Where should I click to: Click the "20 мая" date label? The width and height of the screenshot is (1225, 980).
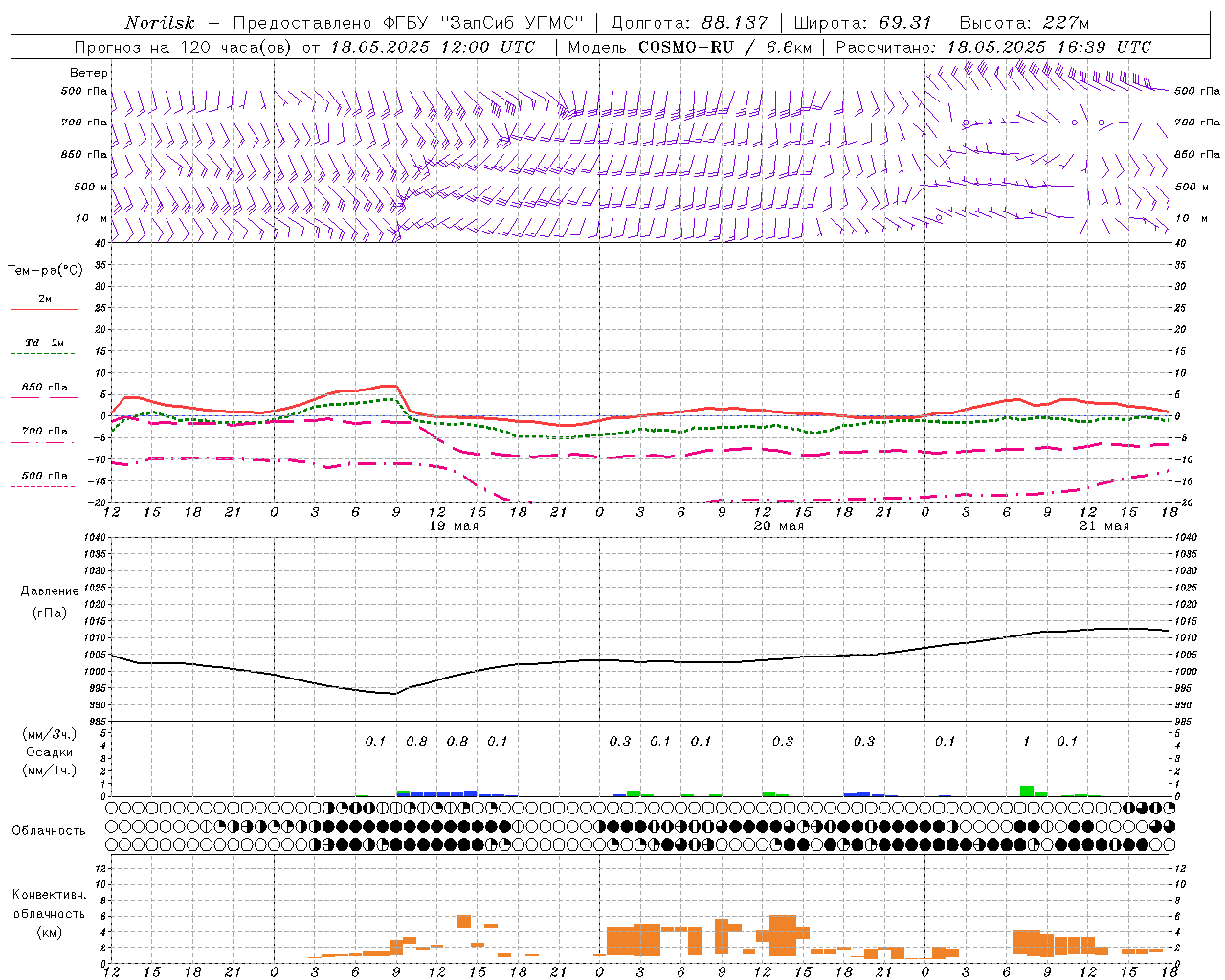pos(779,526)
